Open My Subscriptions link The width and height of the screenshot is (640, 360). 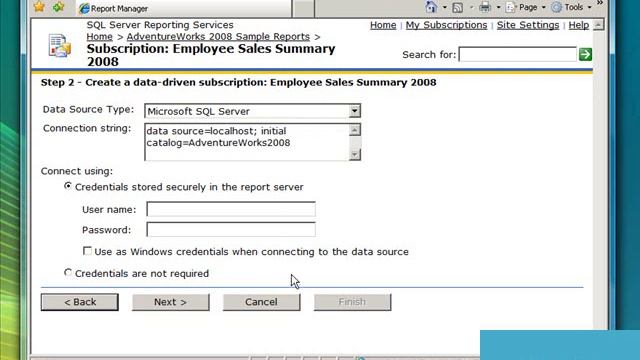click(x=446, y=25)
